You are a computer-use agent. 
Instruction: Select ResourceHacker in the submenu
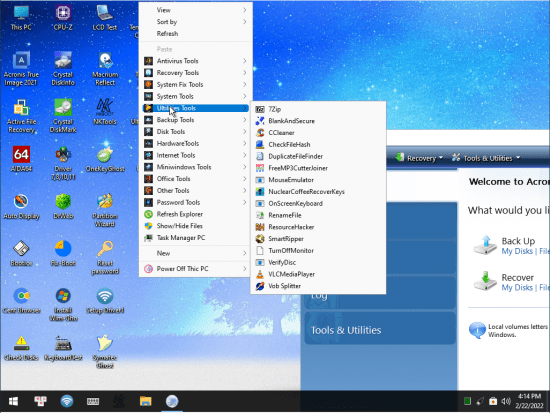click(318, 227)
